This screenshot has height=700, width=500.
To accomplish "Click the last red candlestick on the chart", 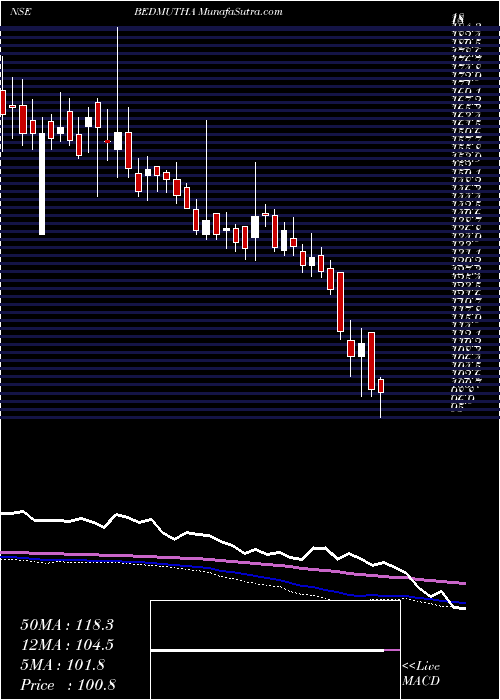I will pos(381,386).
